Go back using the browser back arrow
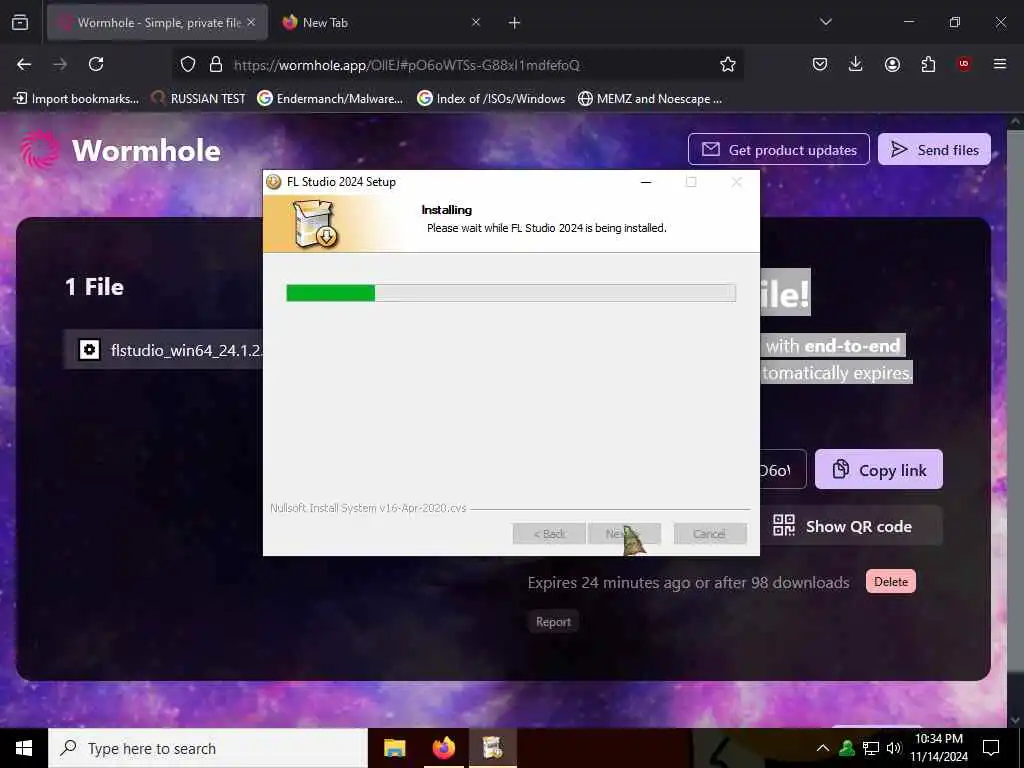This screenshot has height=768, width=1024. pyautogui.click(x=24, y=64)
